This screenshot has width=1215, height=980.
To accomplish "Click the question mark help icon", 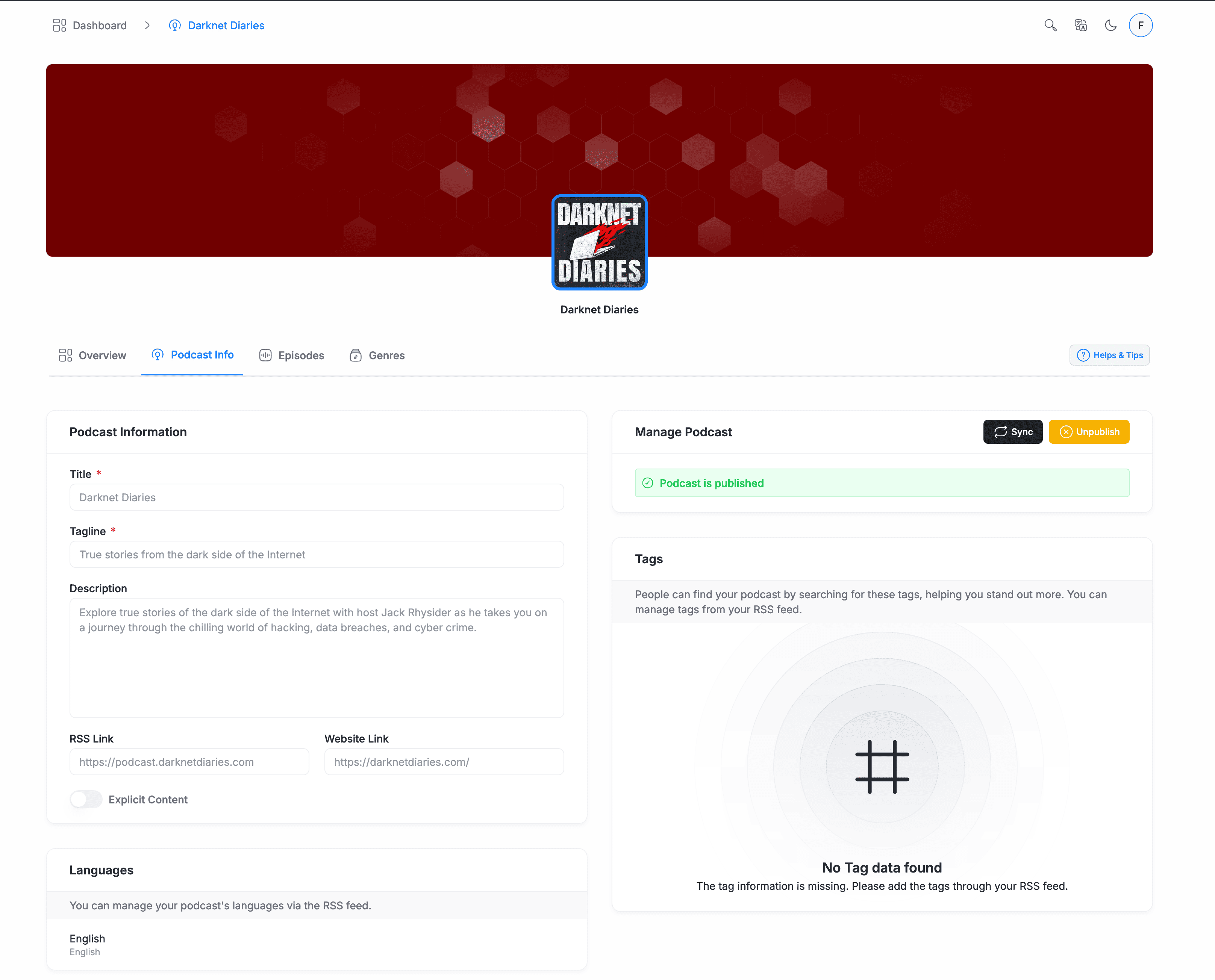I will pos(1083,355).
